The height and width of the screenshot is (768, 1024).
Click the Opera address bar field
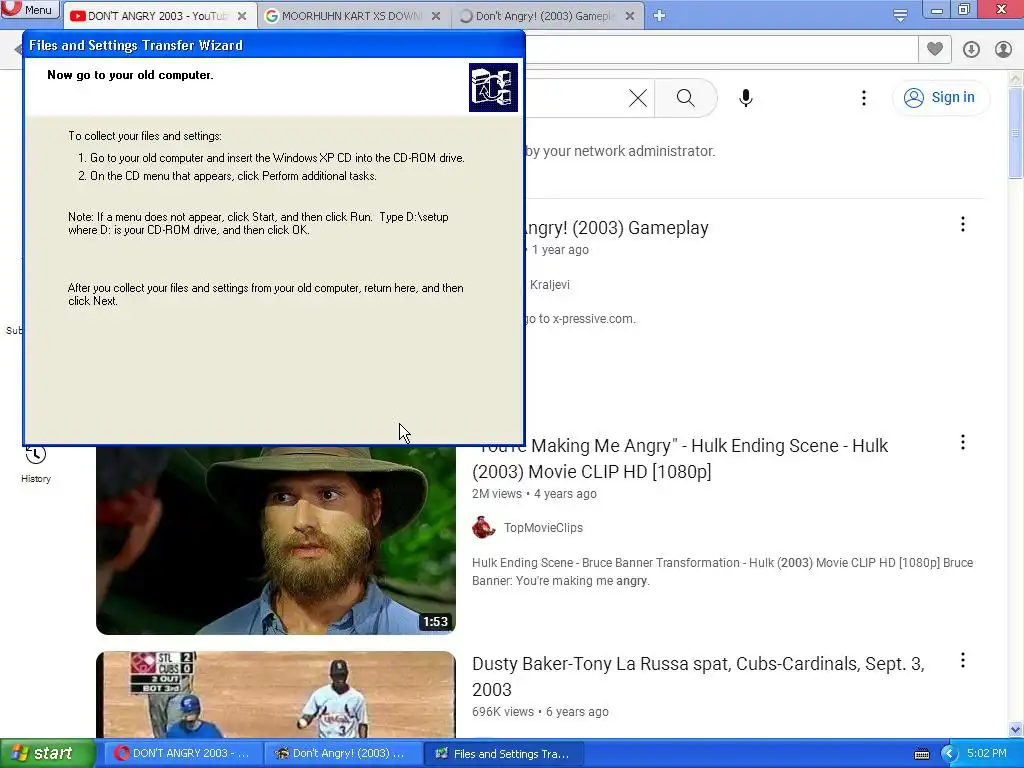click(x=722, y=49)
